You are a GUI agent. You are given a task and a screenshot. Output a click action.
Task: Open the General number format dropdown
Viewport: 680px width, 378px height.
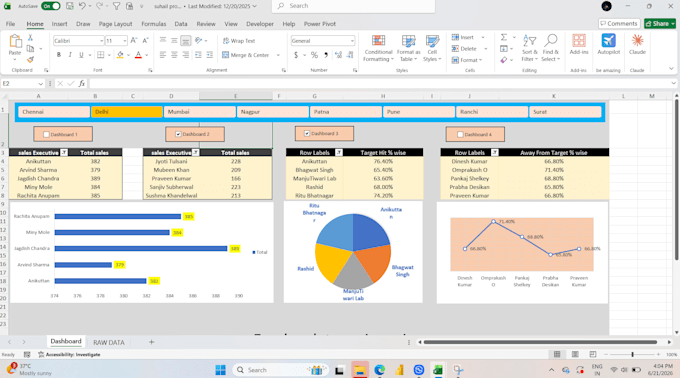352,41
